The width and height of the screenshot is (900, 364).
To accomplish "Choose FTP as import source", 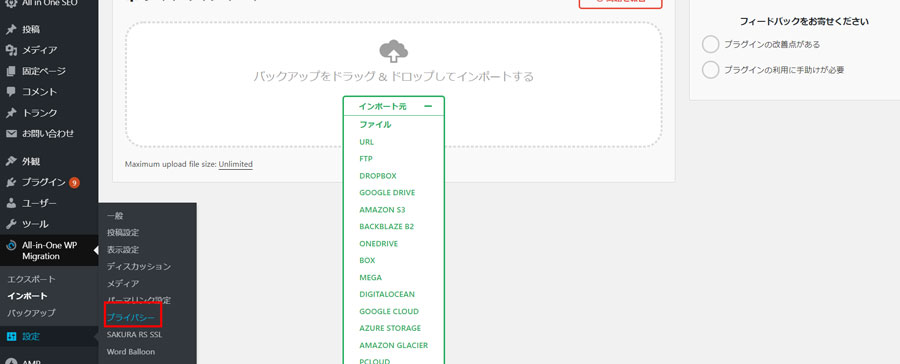I will 366,158.
